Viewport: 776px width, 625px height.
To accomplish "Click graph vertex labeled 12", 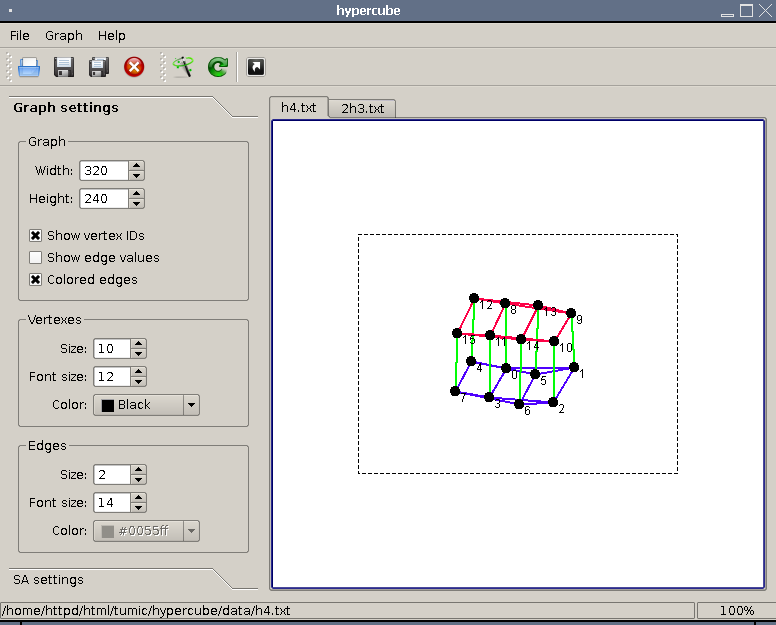I will coord(474,298).
